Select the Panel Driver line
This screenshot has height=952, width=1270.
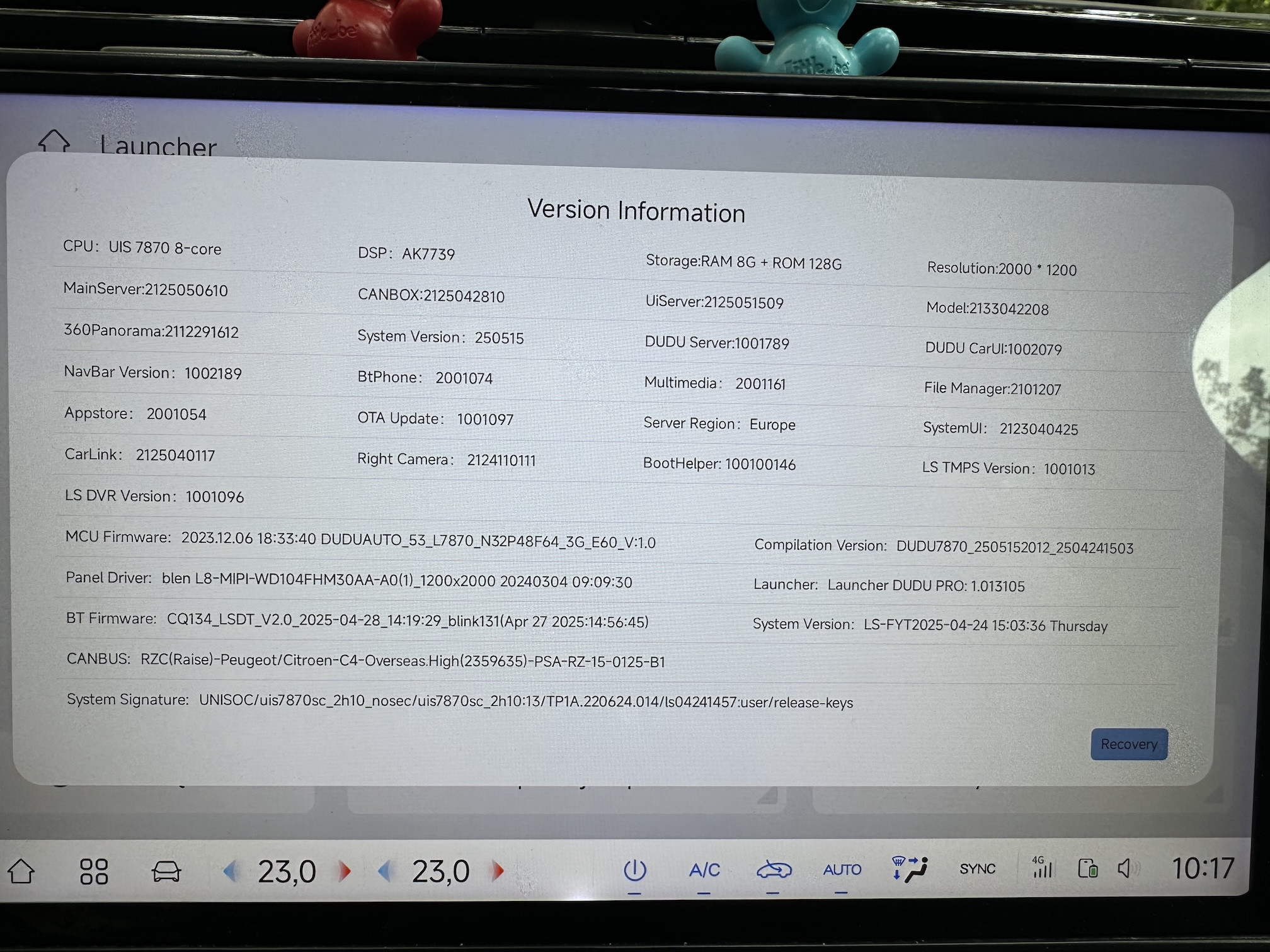349,580
